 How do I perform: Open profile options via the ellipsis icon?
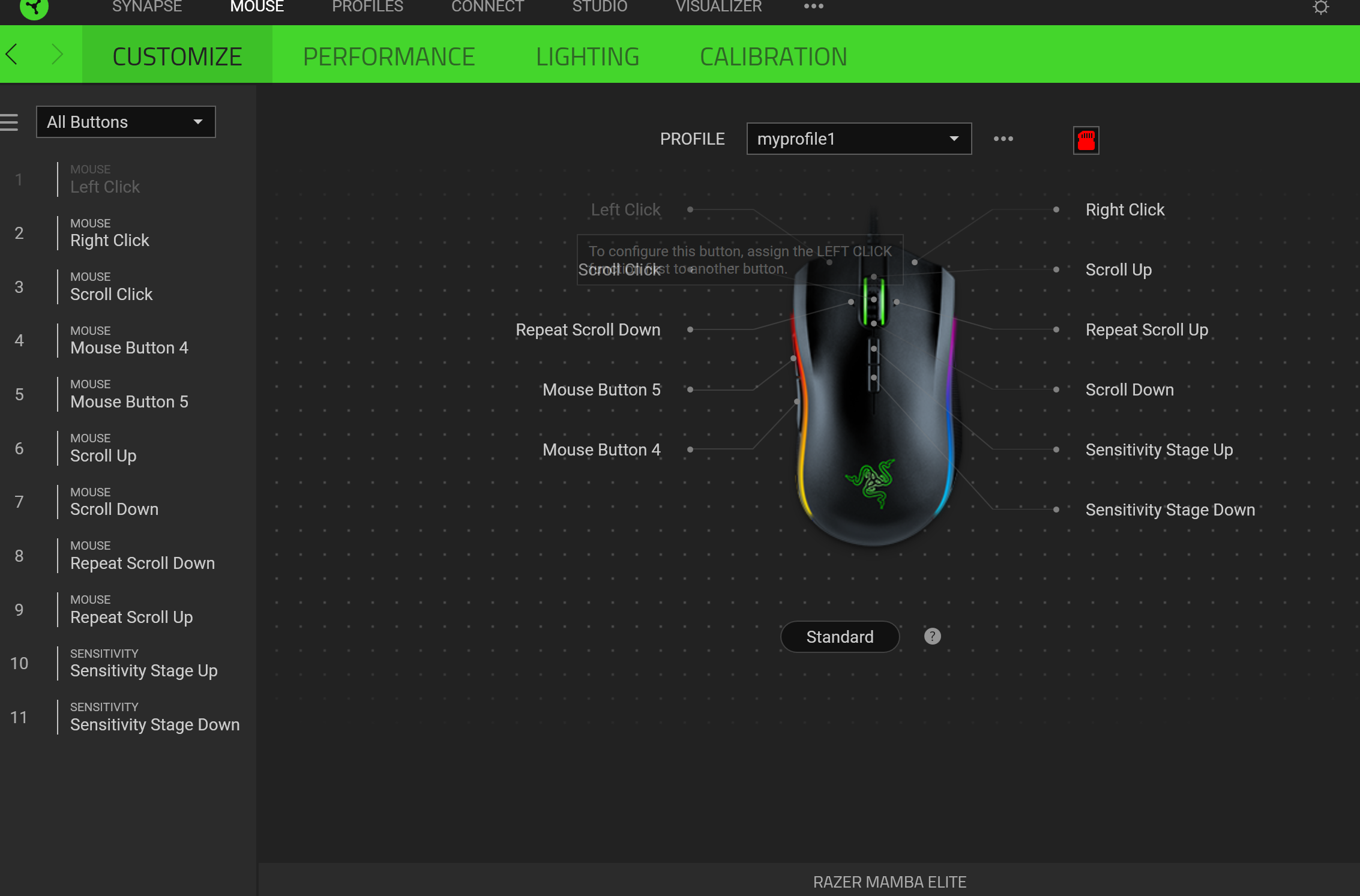tap(1003, 139)
